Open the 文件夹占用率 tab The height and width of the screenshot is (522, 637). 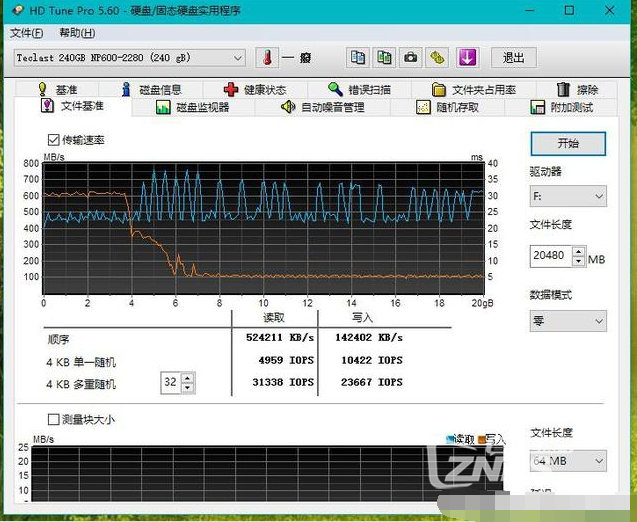(474, 89)
